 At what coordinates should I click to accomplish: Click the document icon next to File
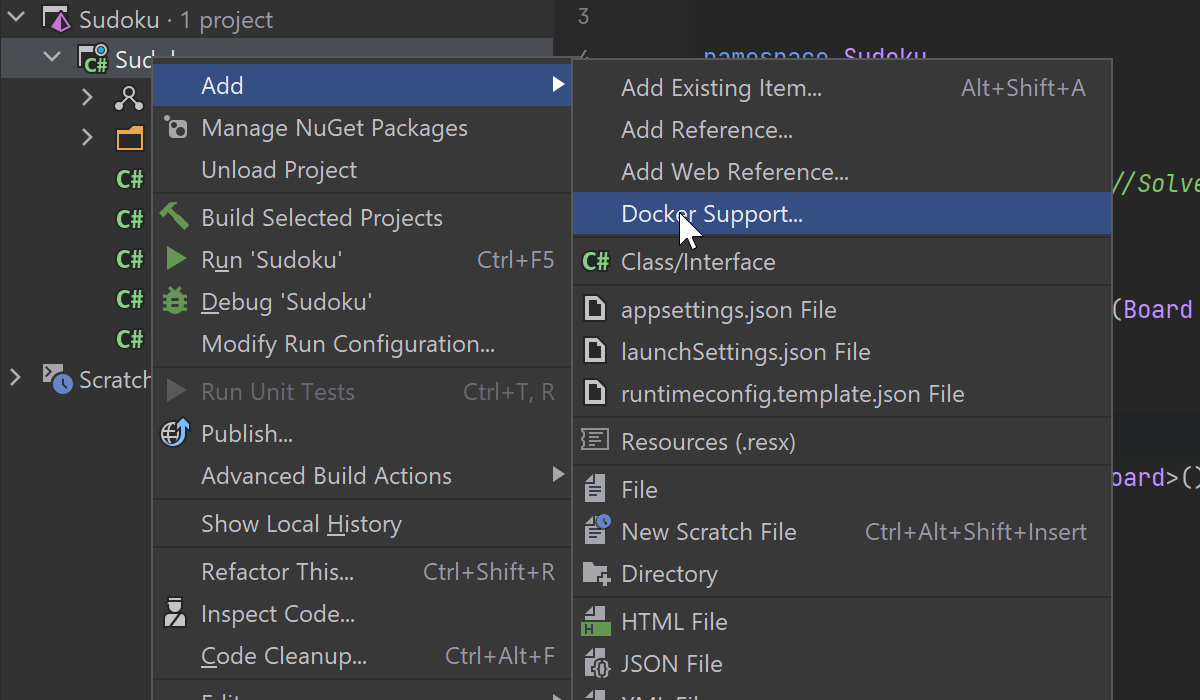[x=595, y=489]
